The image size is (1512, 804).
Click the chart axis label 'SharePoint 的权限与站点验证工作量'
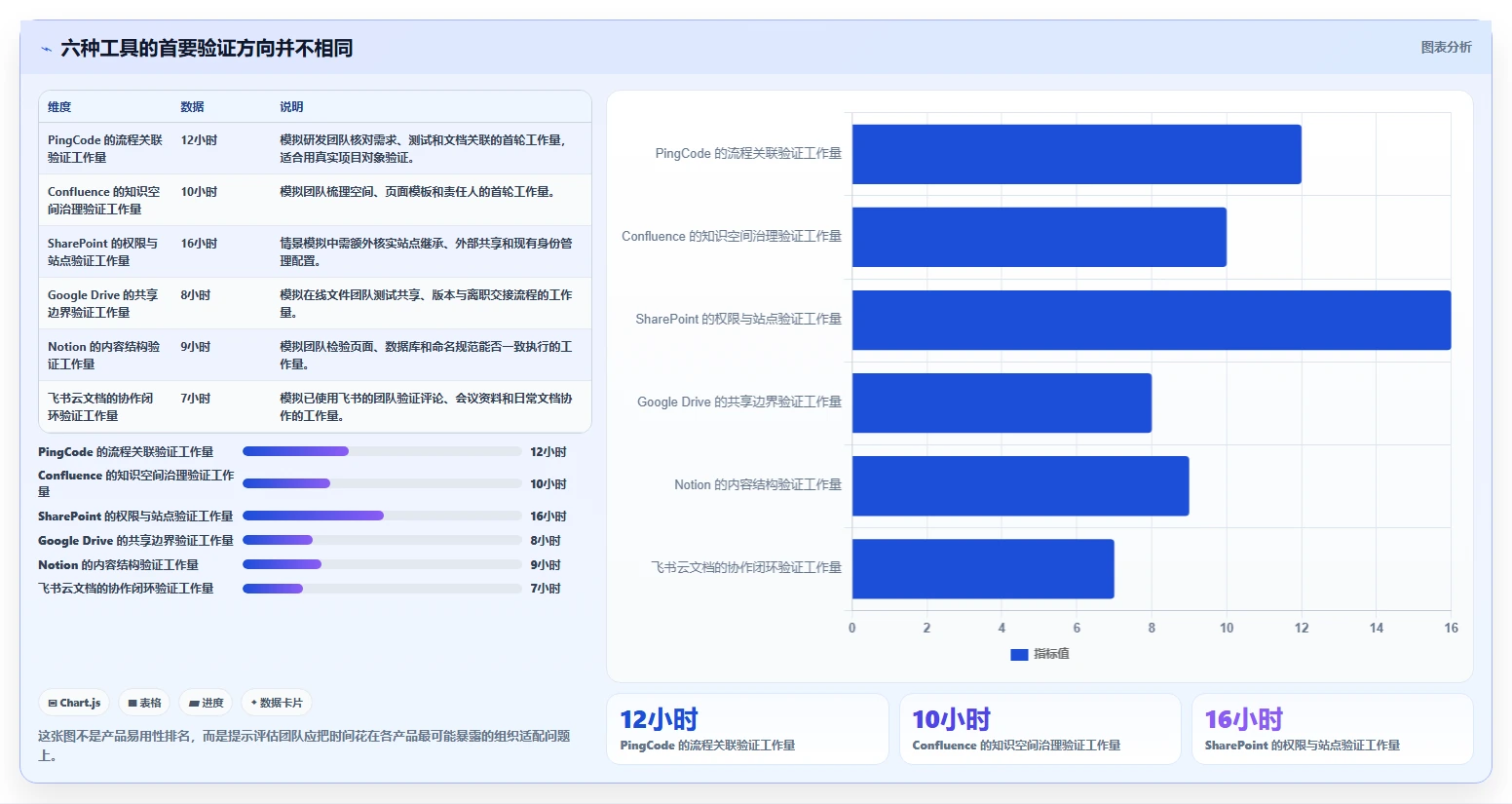click(x=738, y=320)
